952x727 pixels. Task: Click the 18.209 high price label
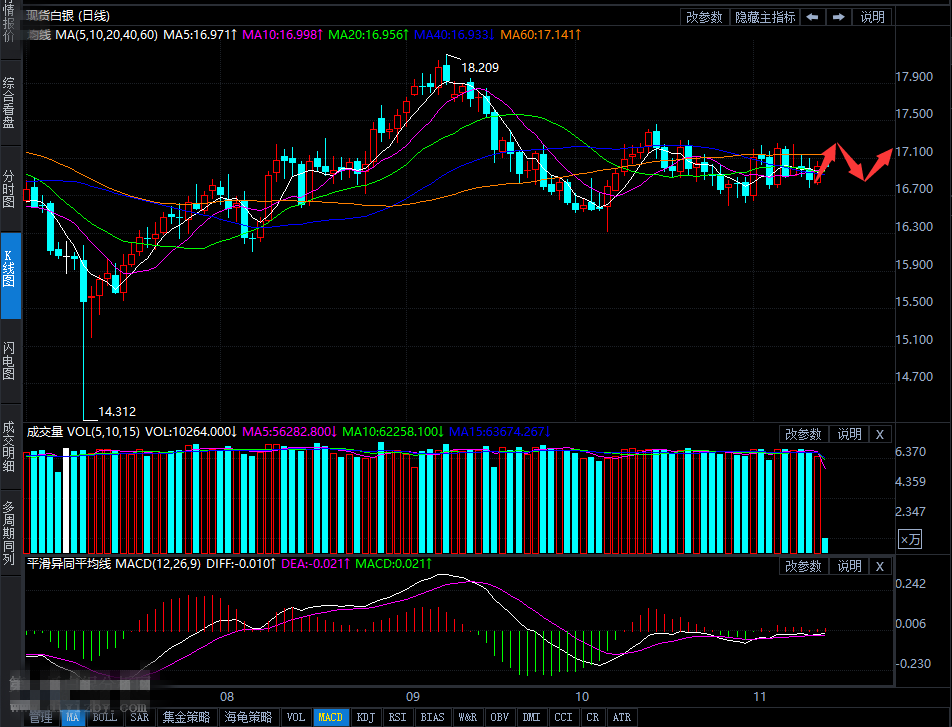point(480,68)
